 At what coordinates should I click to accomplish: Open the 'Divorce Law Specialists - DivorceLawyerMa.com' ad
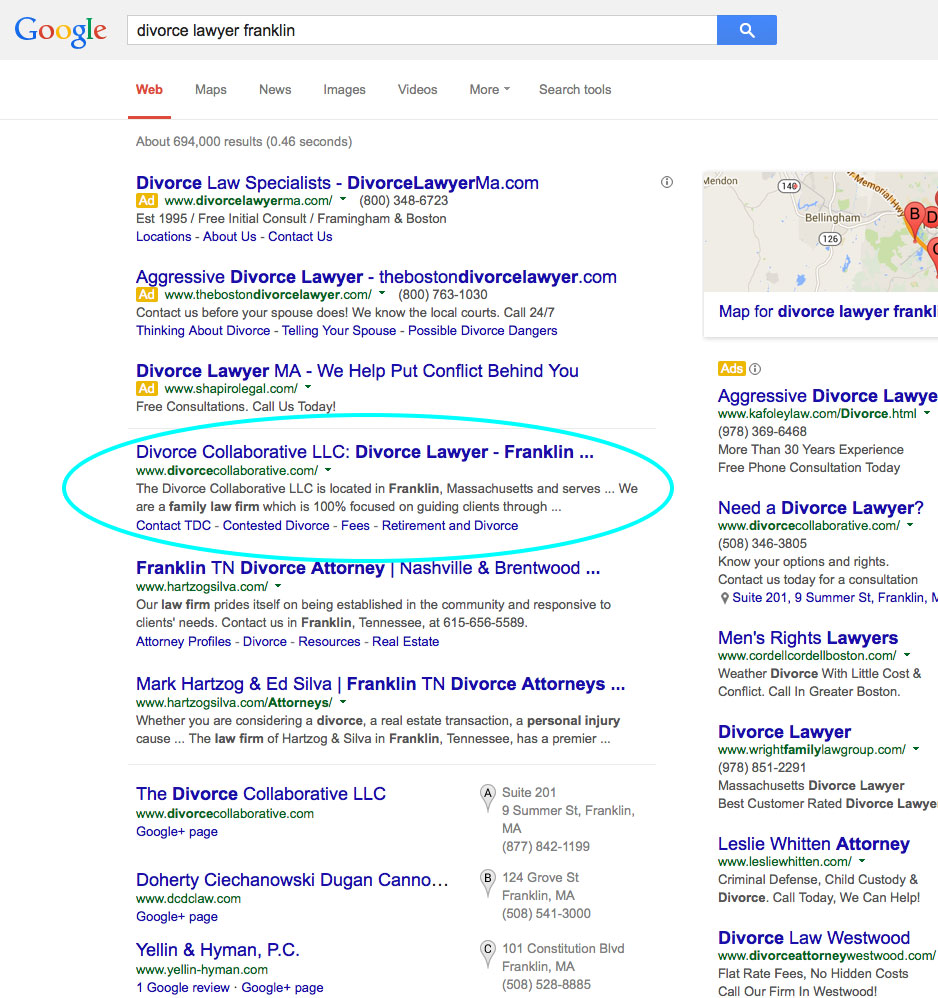(x=337, y=183)
